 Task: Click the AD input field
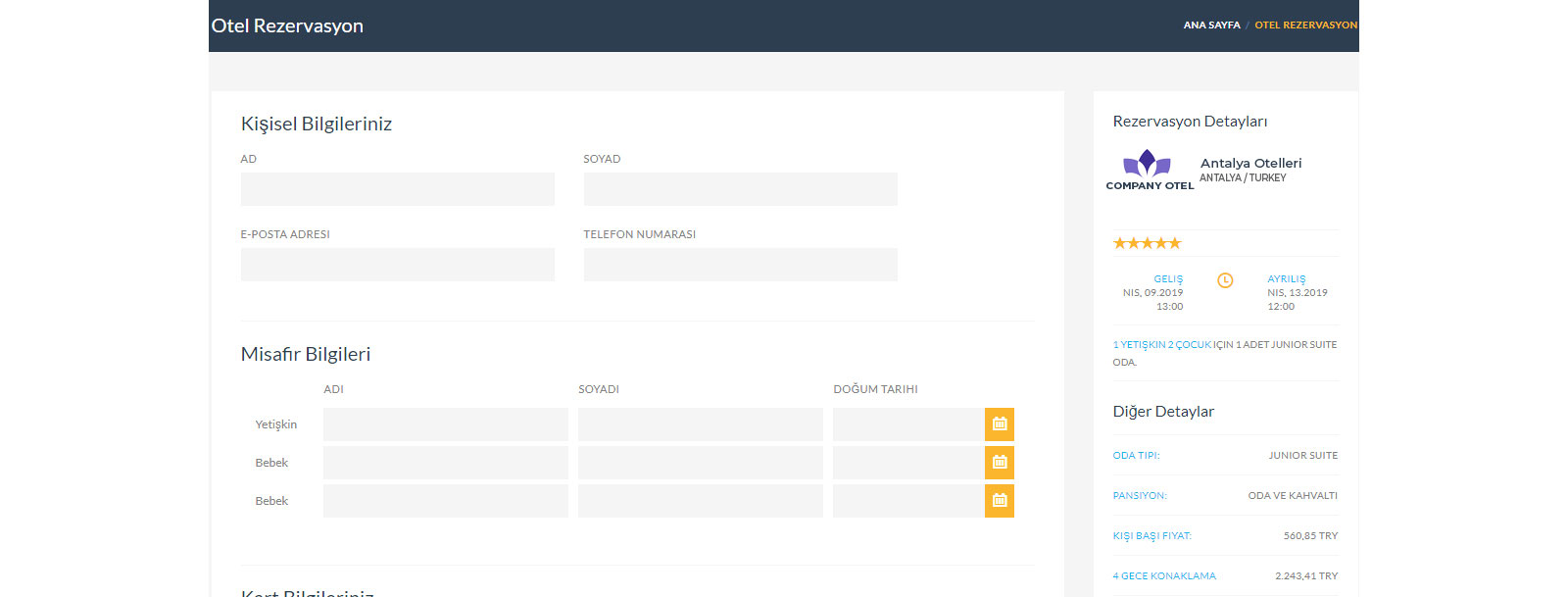click(x=398, y=189)
